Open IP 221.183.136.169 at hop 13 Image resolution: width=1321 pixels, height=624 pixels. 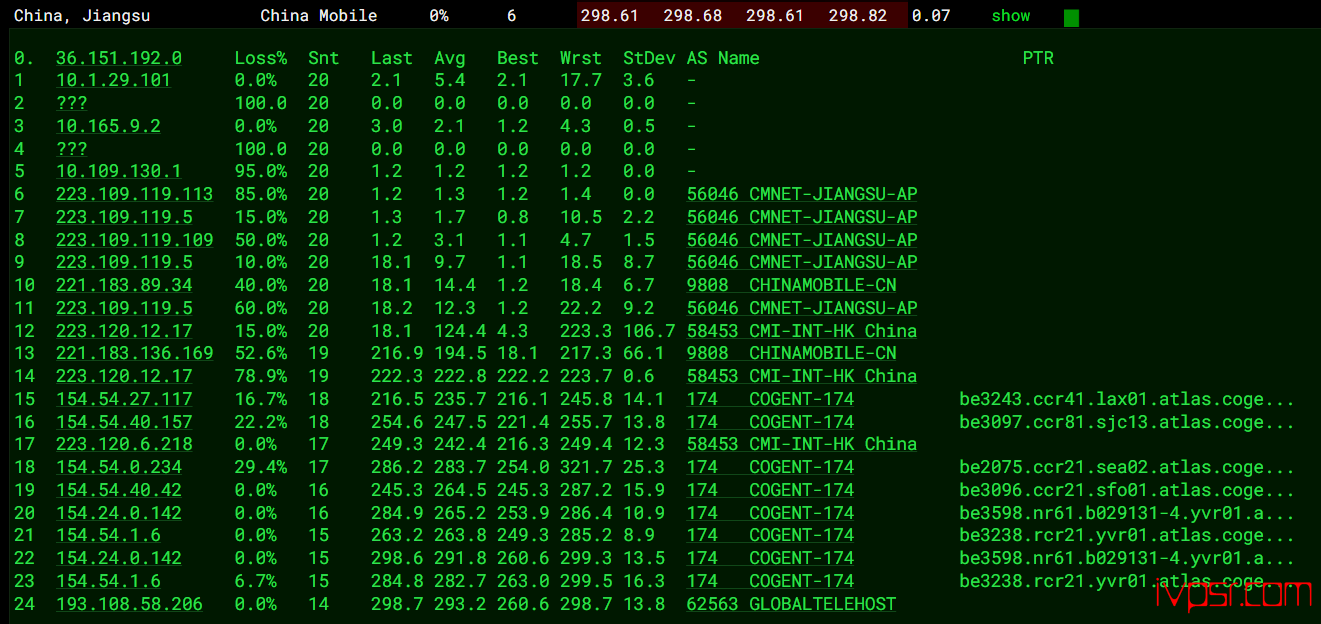click(134, 353)
